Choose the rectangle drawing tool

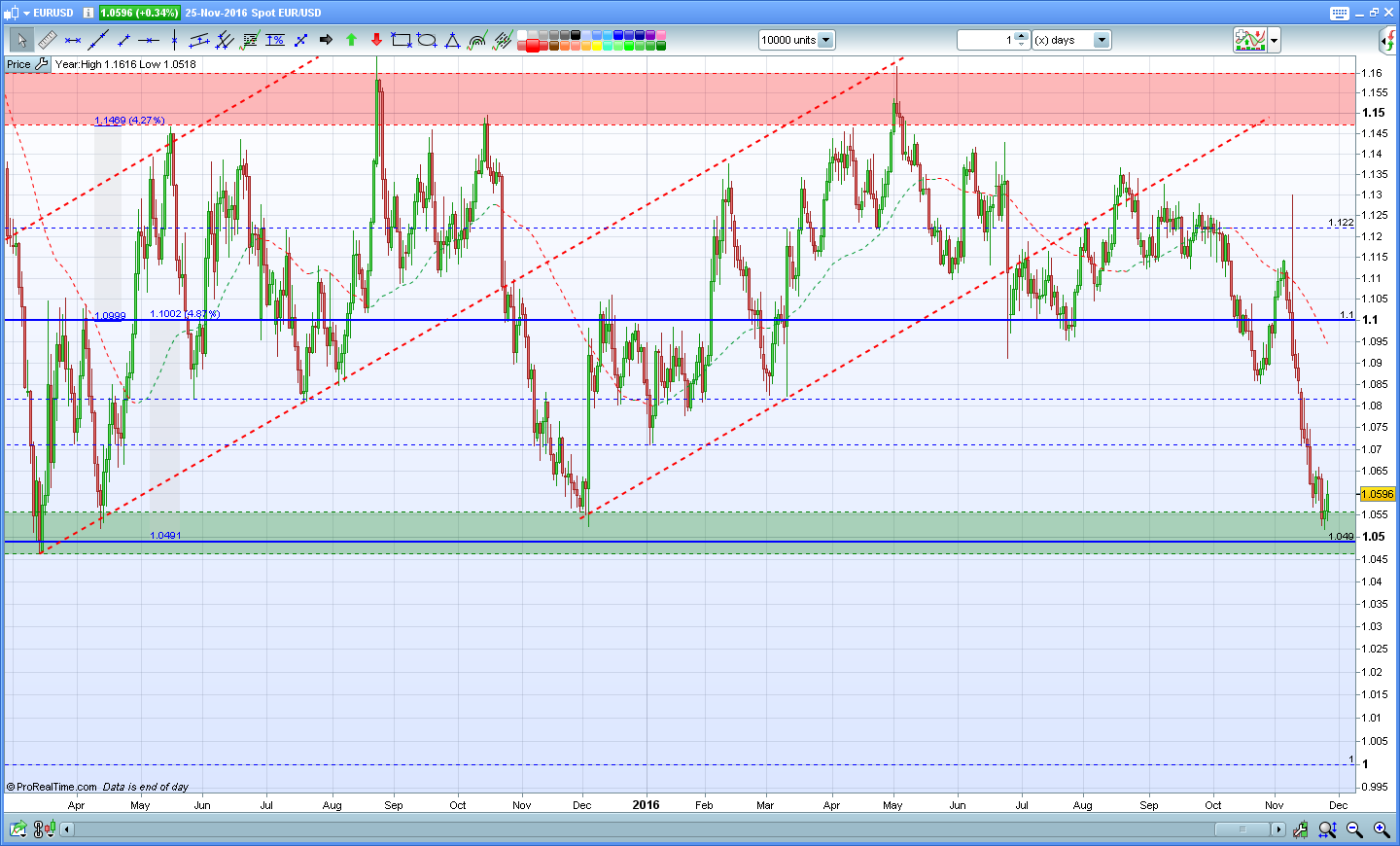tap(401, 40)
